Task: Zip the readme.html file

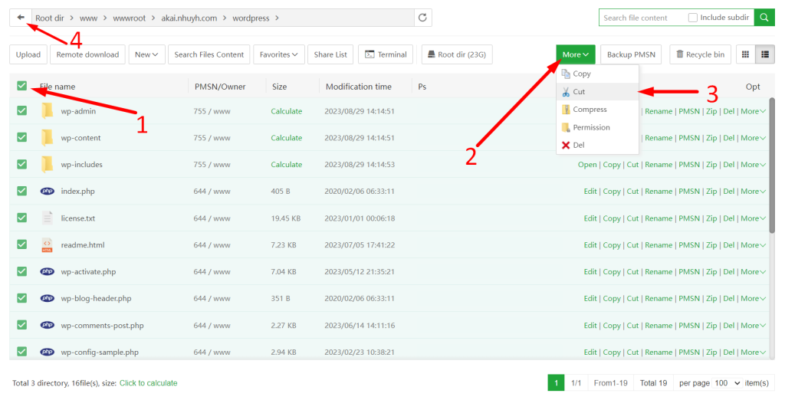Action: 711,245
